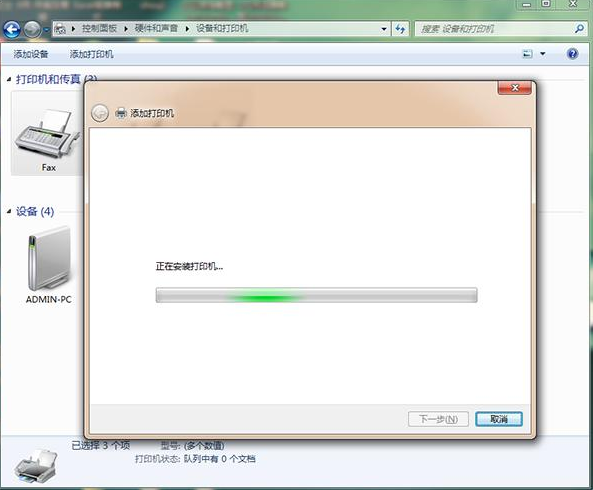The image size is (593, 490).
Task: Select 控制面板 in the breadcrumb
Action: [99, 28]
